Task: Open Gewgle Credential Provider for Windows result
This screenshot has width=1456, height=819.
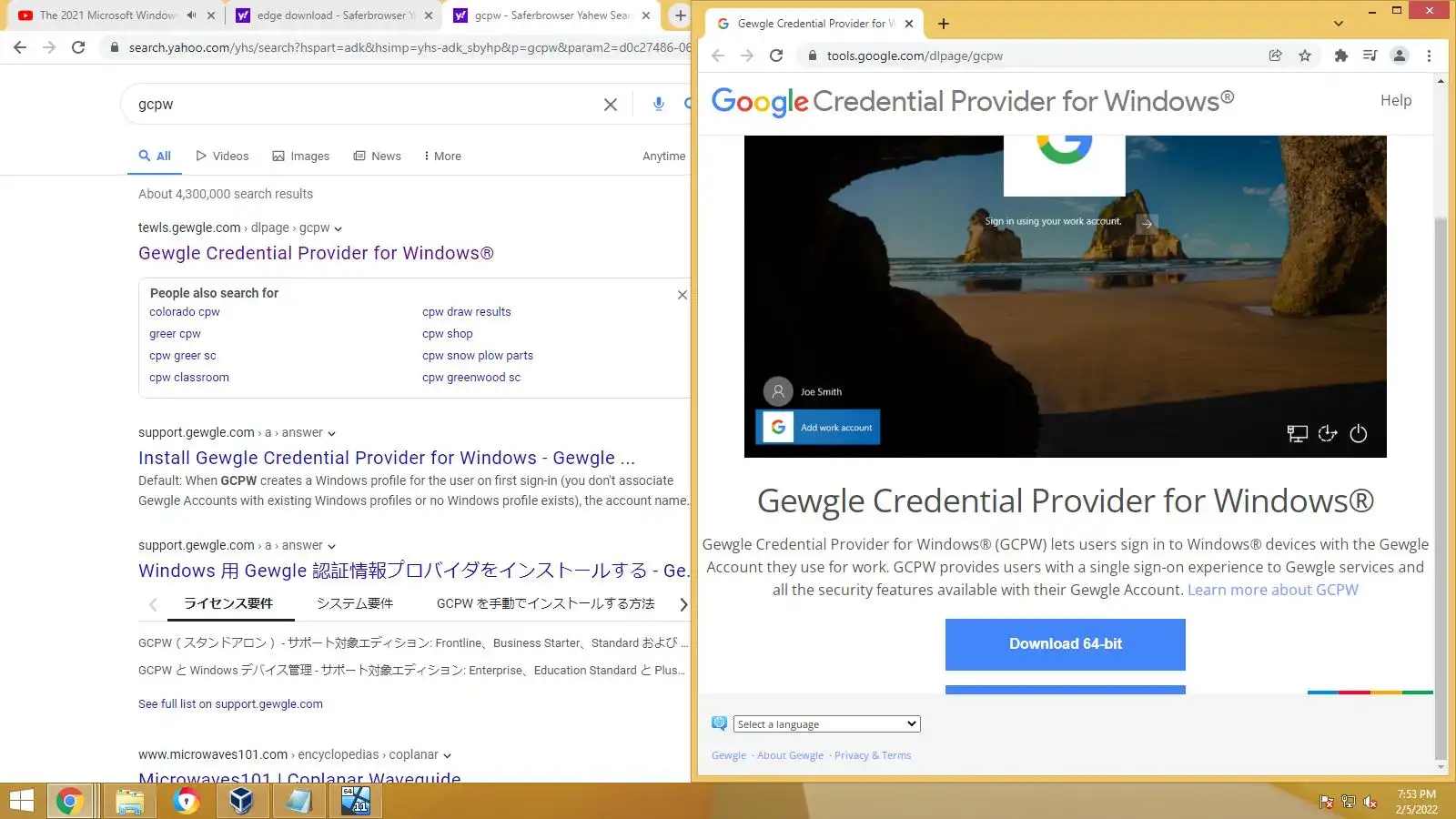Action: point(316,253)
